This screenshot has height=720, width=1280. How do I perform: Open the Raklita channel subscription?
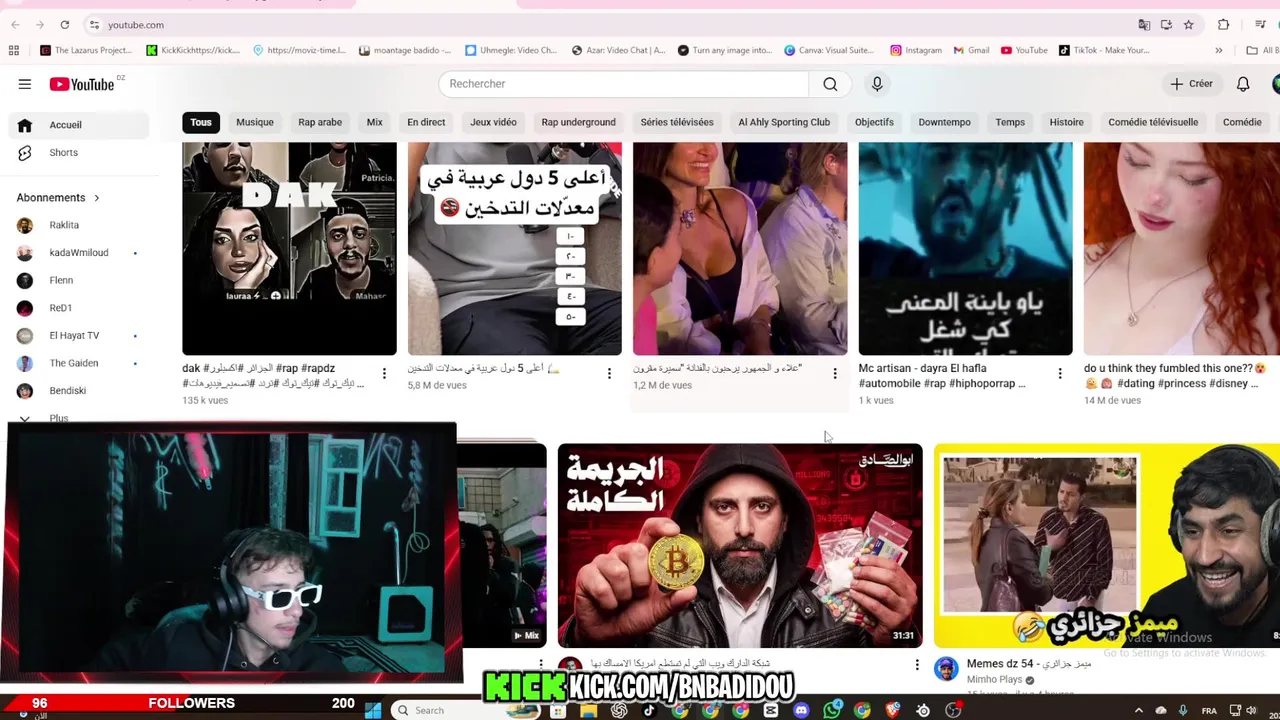click(x=78, y=225)
